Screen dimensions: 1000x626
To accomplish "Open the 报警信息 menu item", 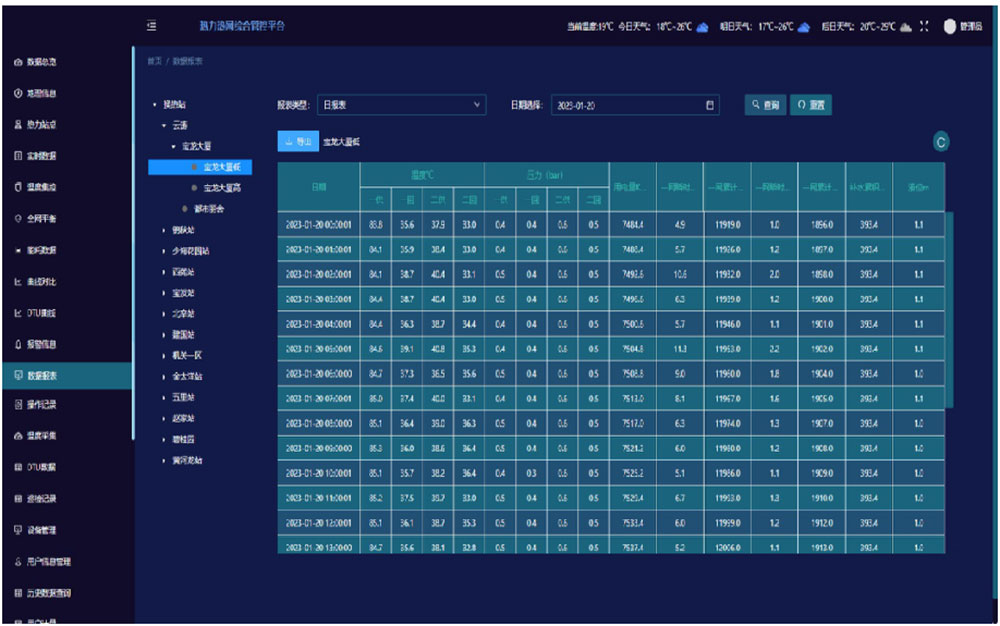I will 67,344.
